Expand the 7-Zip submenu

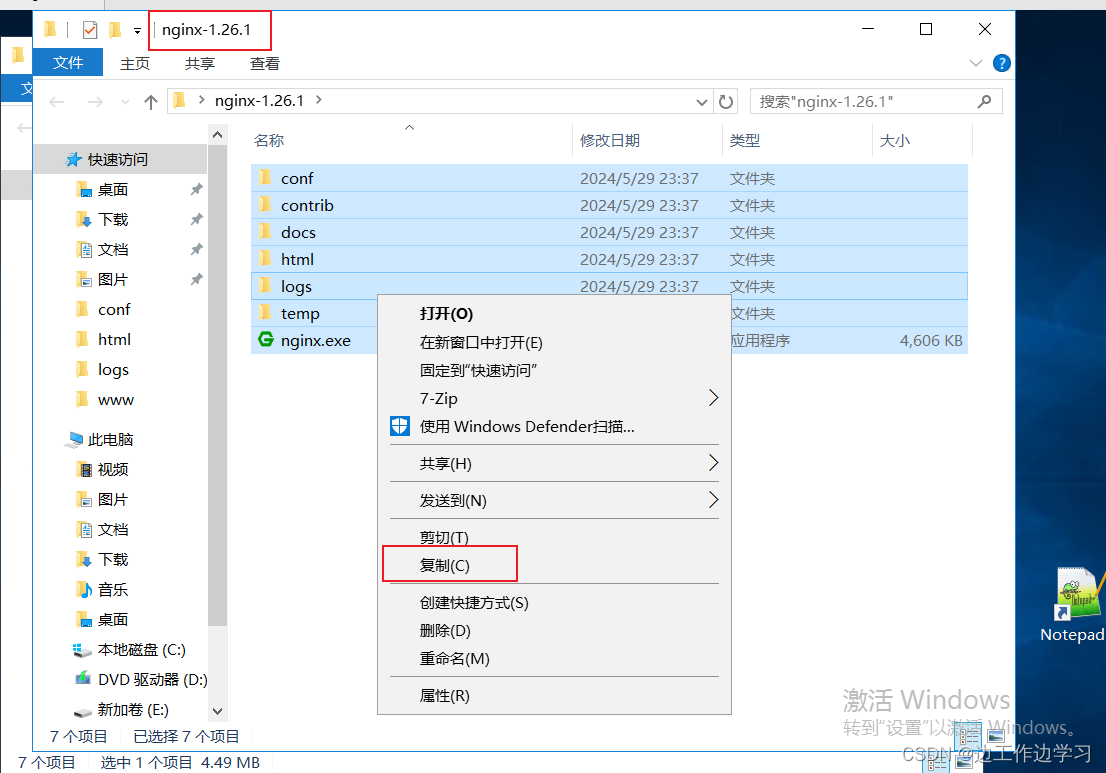point(554,398)
